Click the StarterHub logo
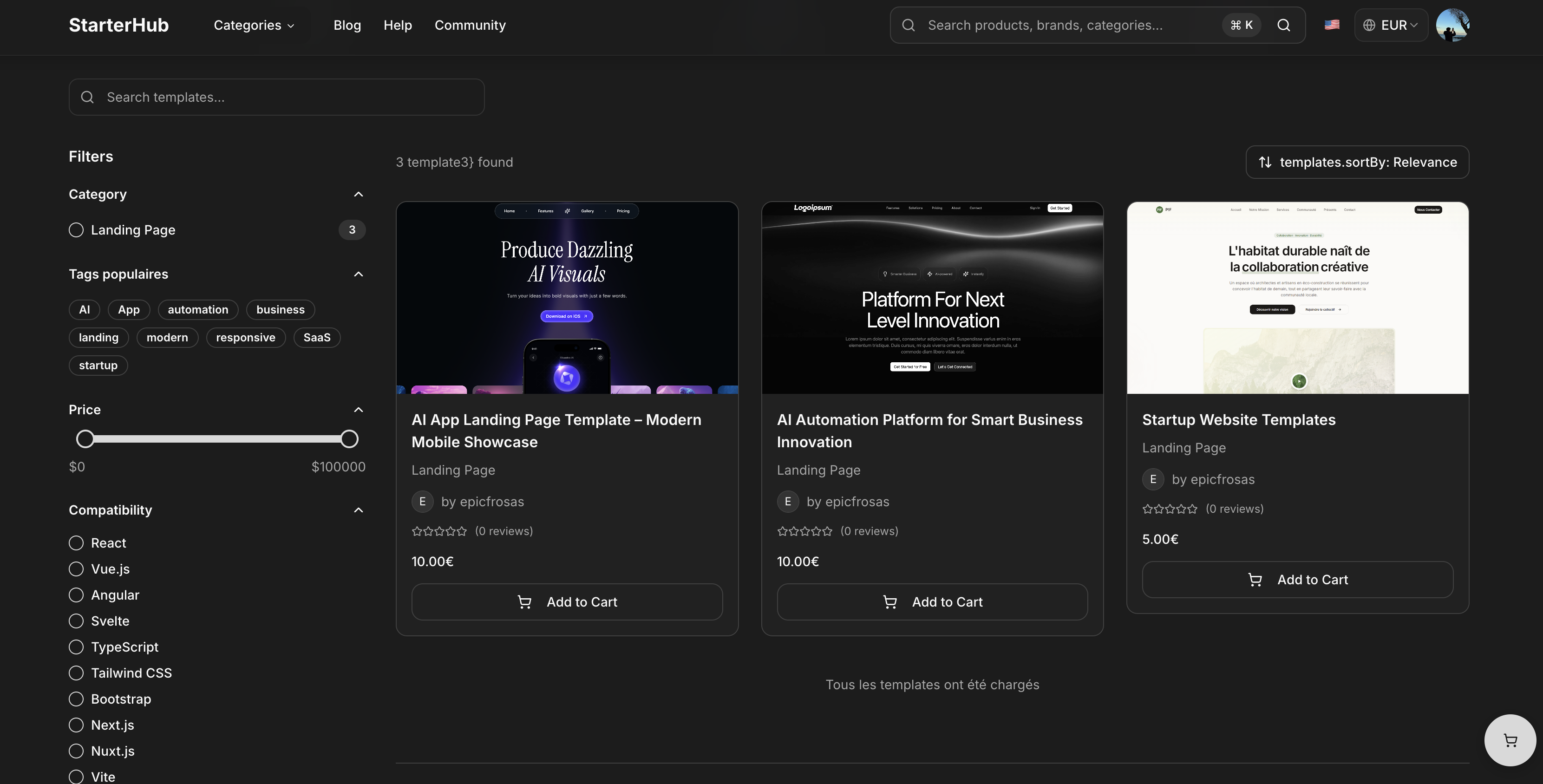 [118, 25]
